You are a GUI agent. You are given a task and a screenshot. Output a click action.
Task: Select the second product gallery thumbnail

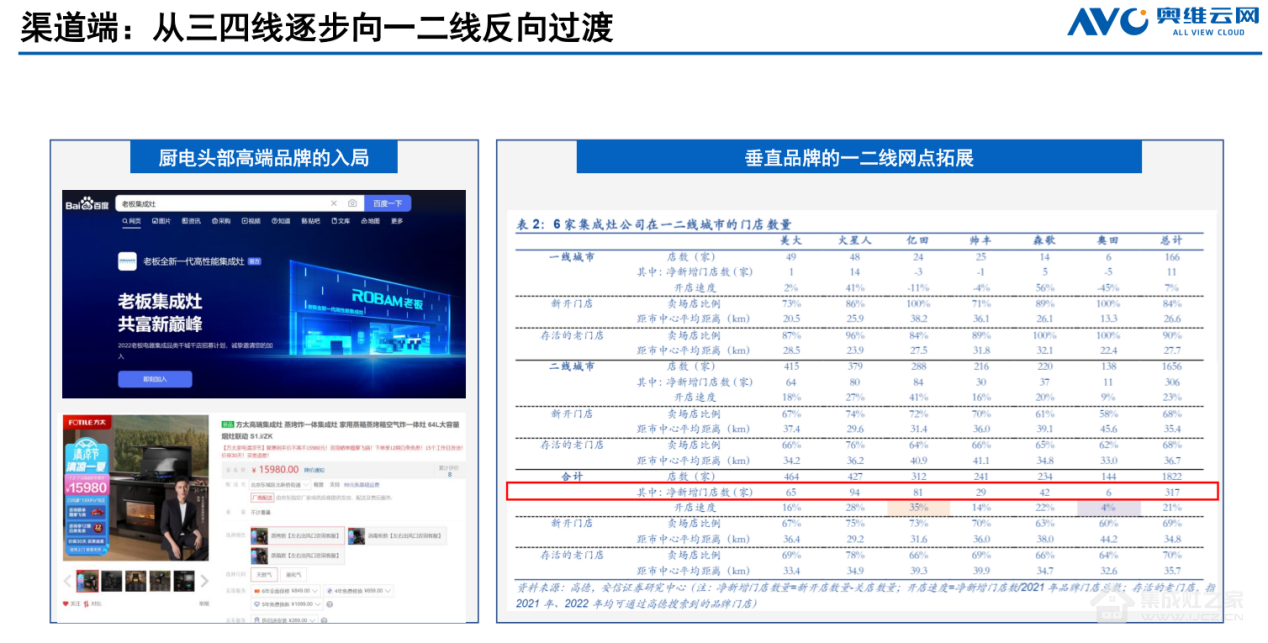[112, 581]
